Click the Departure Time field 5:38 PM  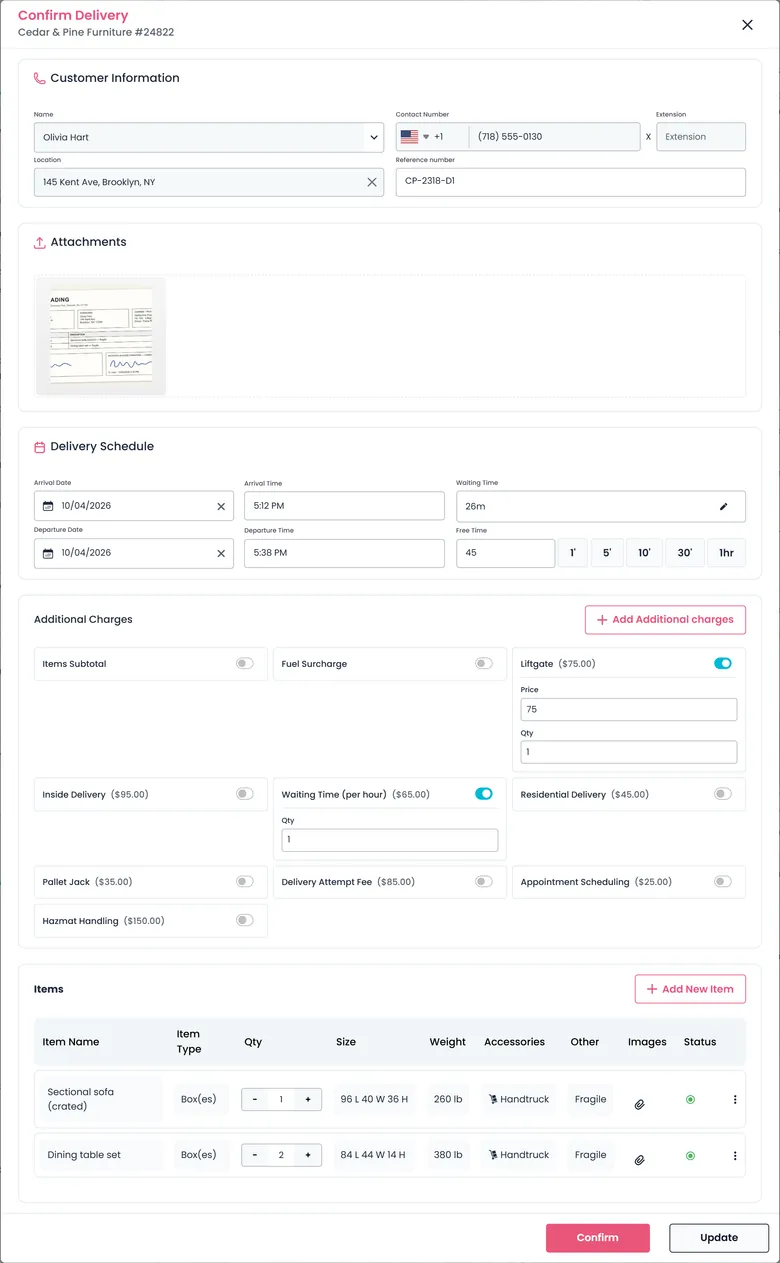tap(344, 553)
